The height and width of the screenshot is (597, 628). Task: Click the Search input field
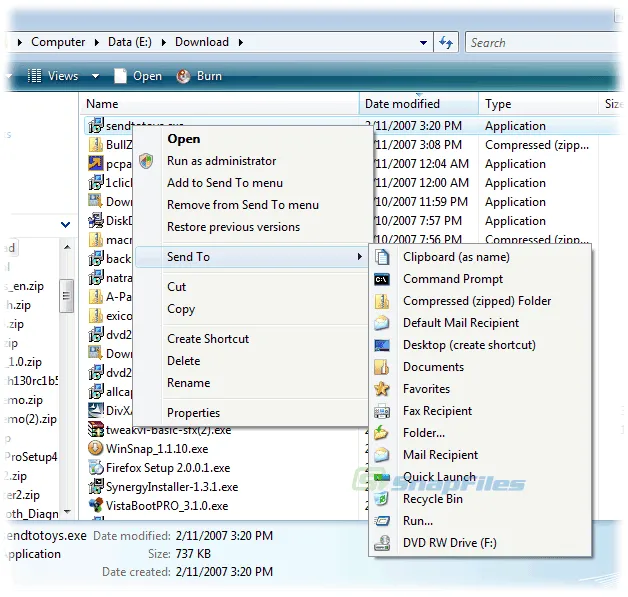tap(544, 42)
